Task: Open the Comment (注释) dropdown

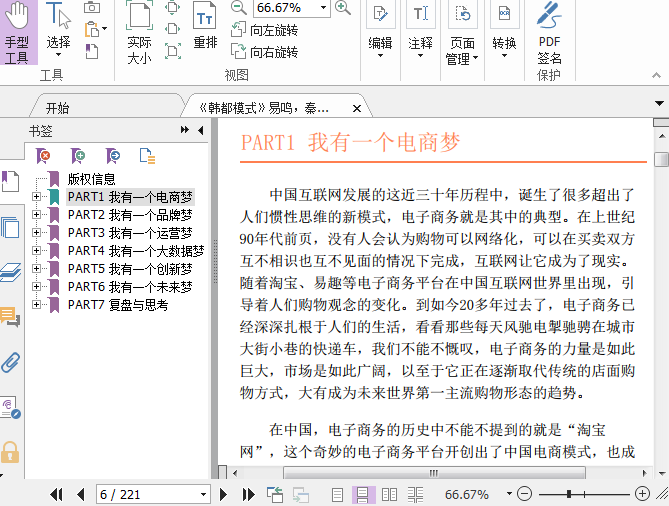Action: [x=420, y=30]
